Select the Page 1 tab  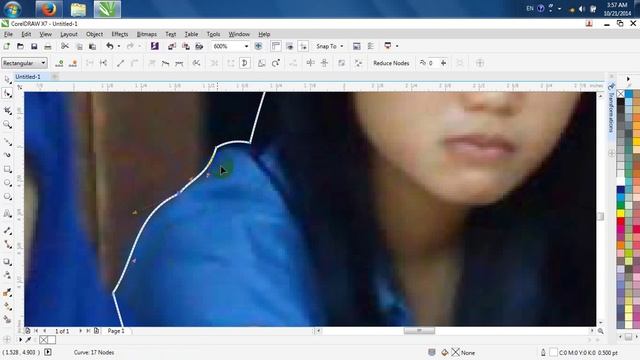pyautogui.click(x=116, y=331)
